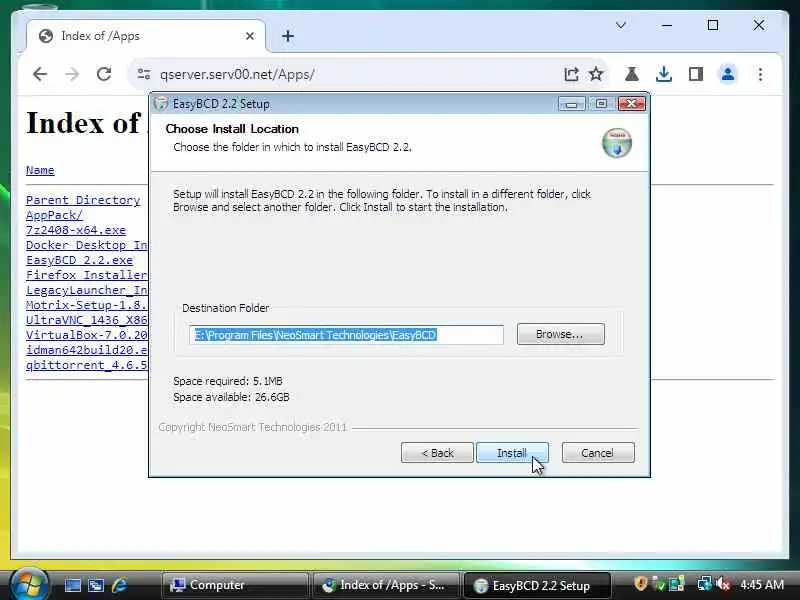This screenshot has width=800, height=600.
Task: Click the EasyBCD installer logo icon
Action: (617, 143)
